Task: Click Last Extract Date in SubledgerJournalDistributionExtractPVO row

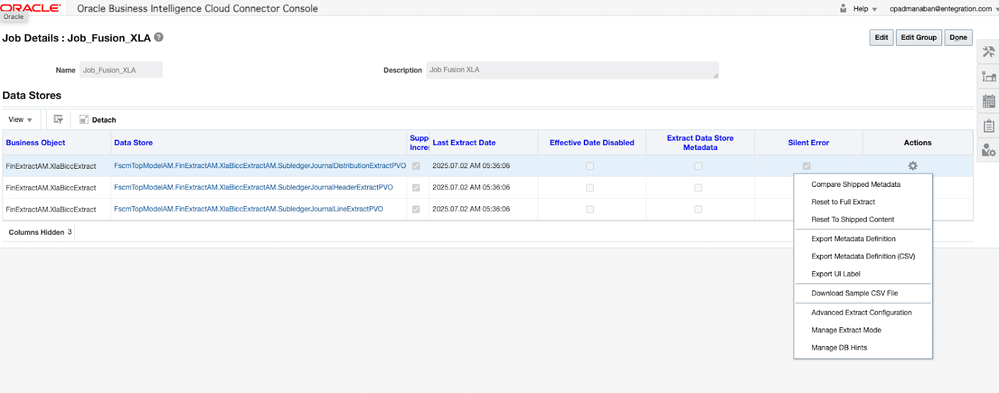Action: coord(472,166)
